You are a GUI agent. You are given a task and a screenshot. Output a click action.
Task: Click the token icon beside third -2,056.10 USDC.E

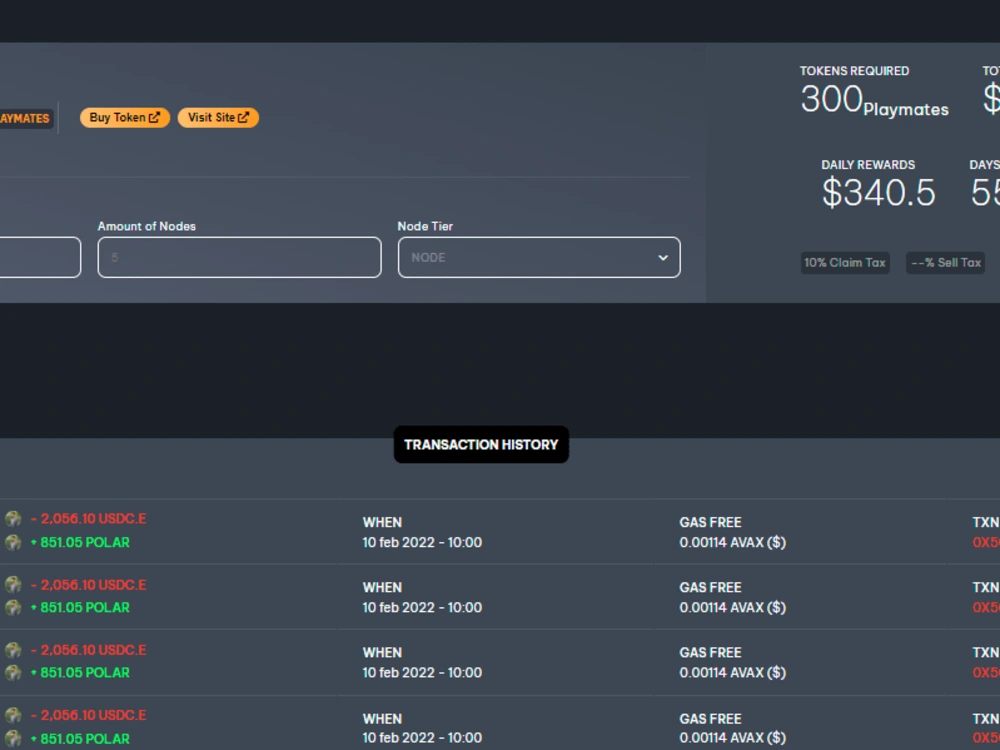click(x=13, y=650)
